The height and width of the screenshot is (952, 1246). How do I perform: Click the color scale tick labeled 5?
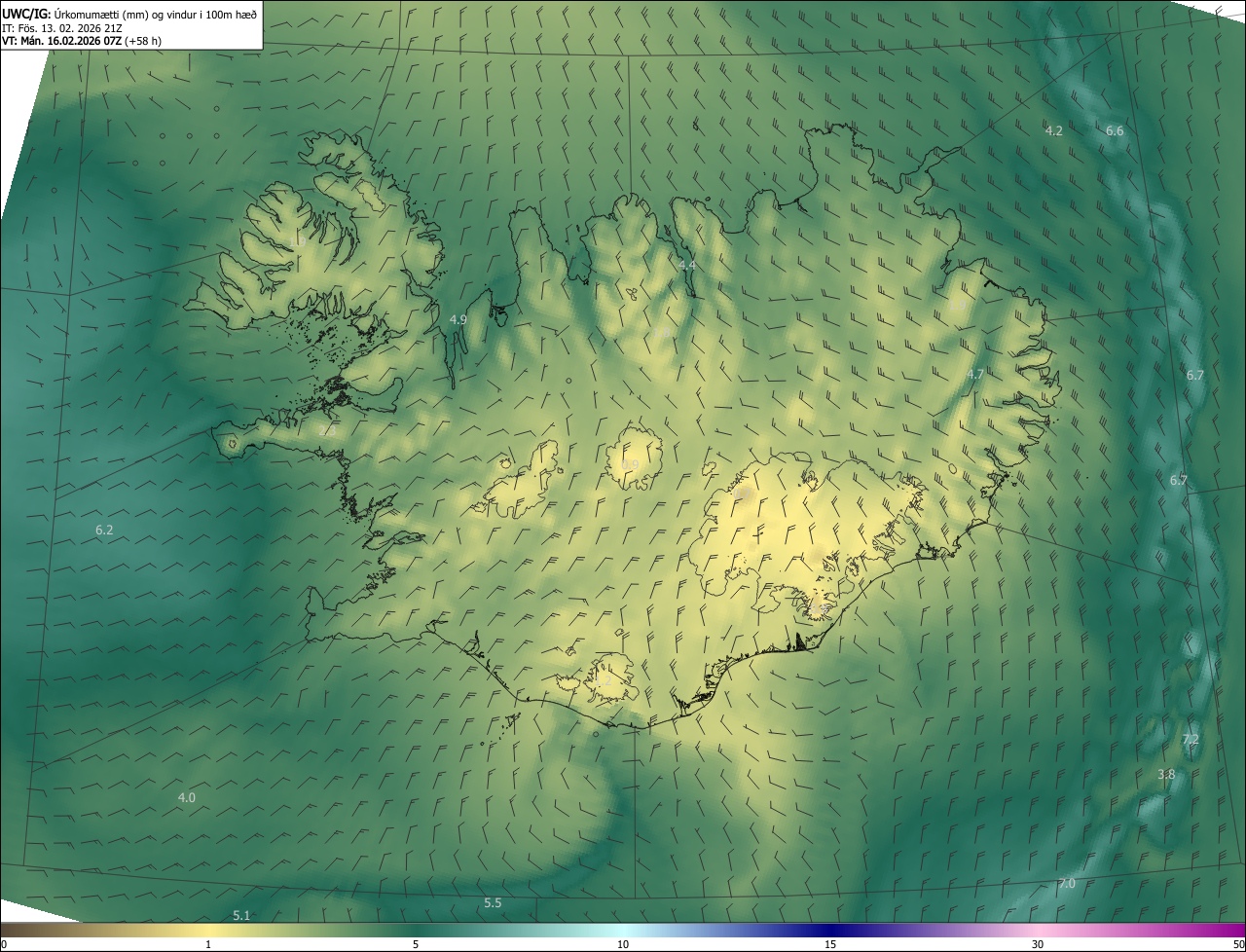coord(416,944)
